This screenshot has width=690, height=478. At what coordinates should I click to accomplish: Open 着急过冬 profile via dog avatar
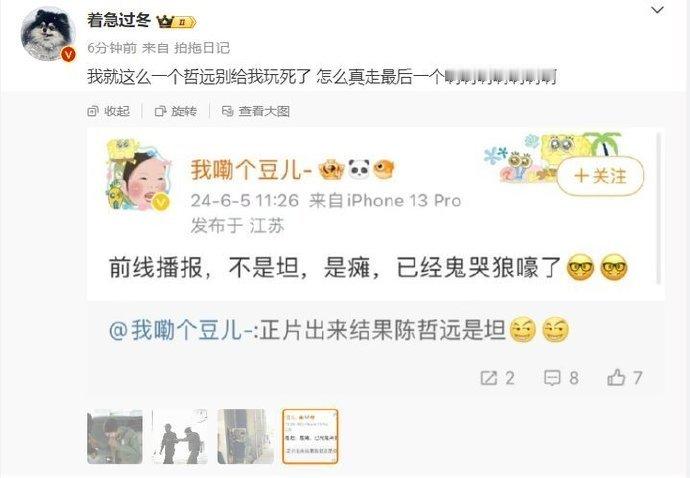click(x=48, y=34)
